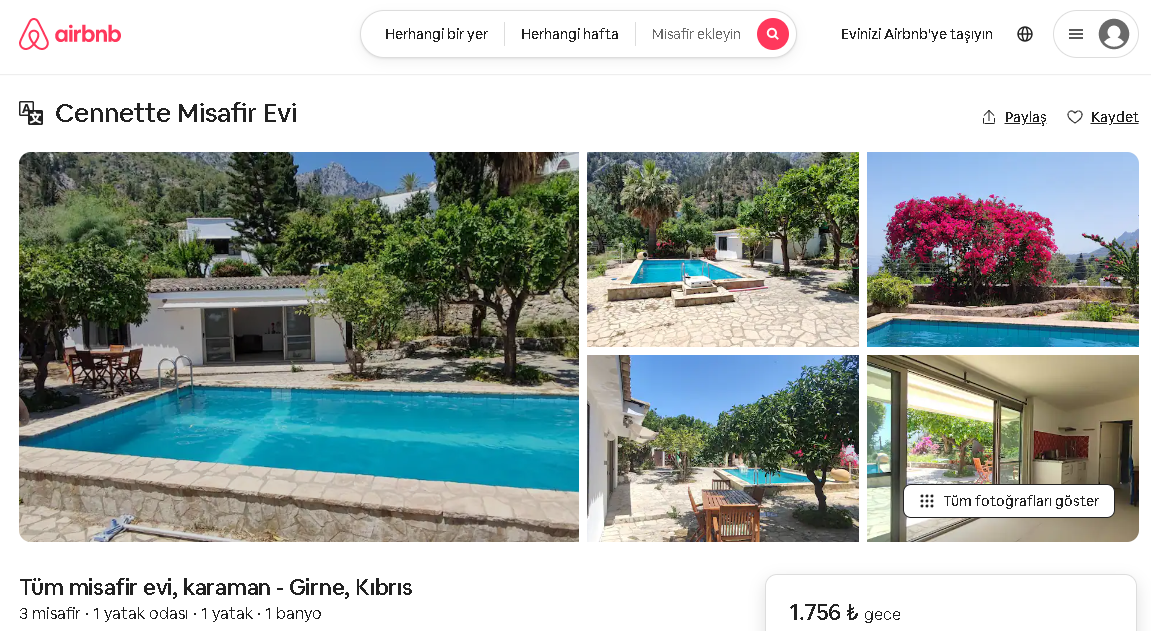
Task: Click the user profile avatar icon
Action: [x=1114, y=34]
